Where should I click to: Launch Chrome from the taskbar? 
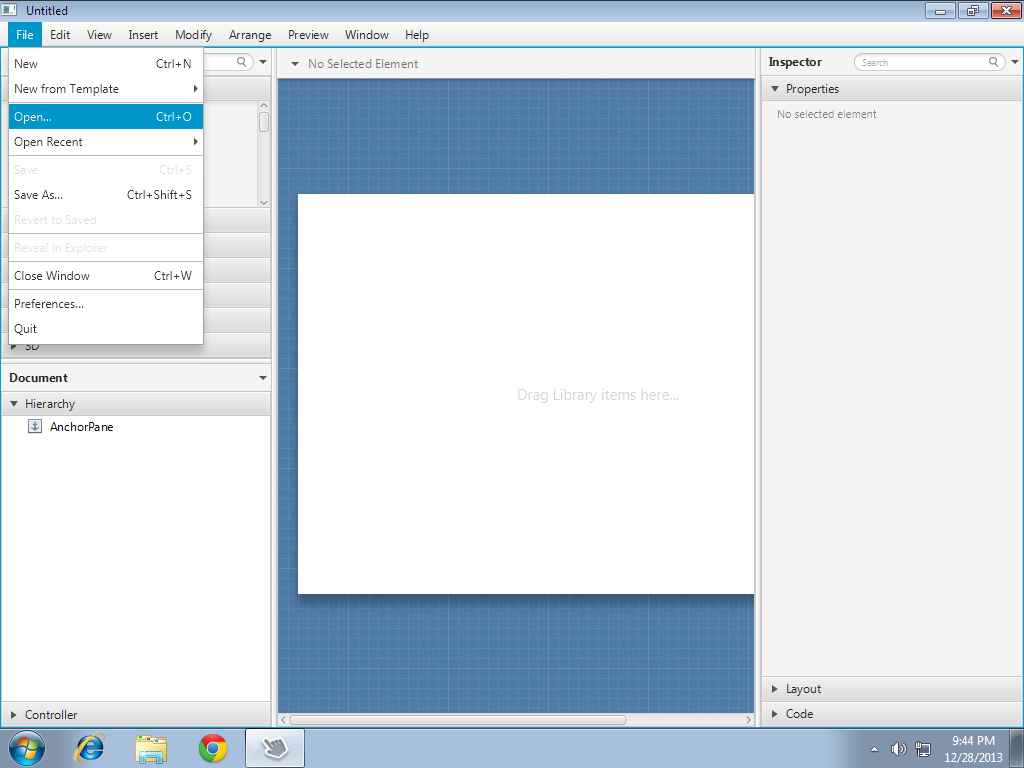click(x=212, y=748)
